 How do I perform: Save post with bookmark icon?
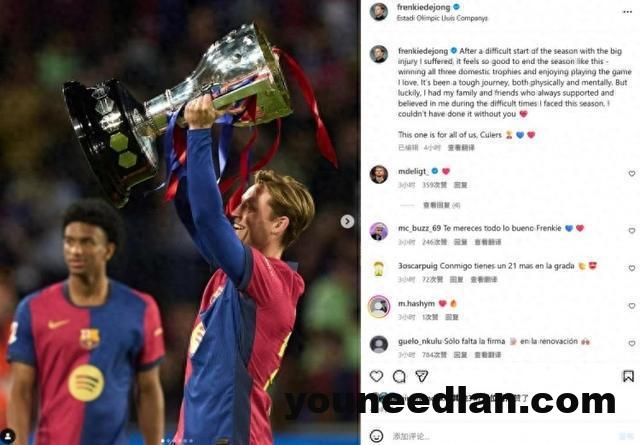[628, 376]
